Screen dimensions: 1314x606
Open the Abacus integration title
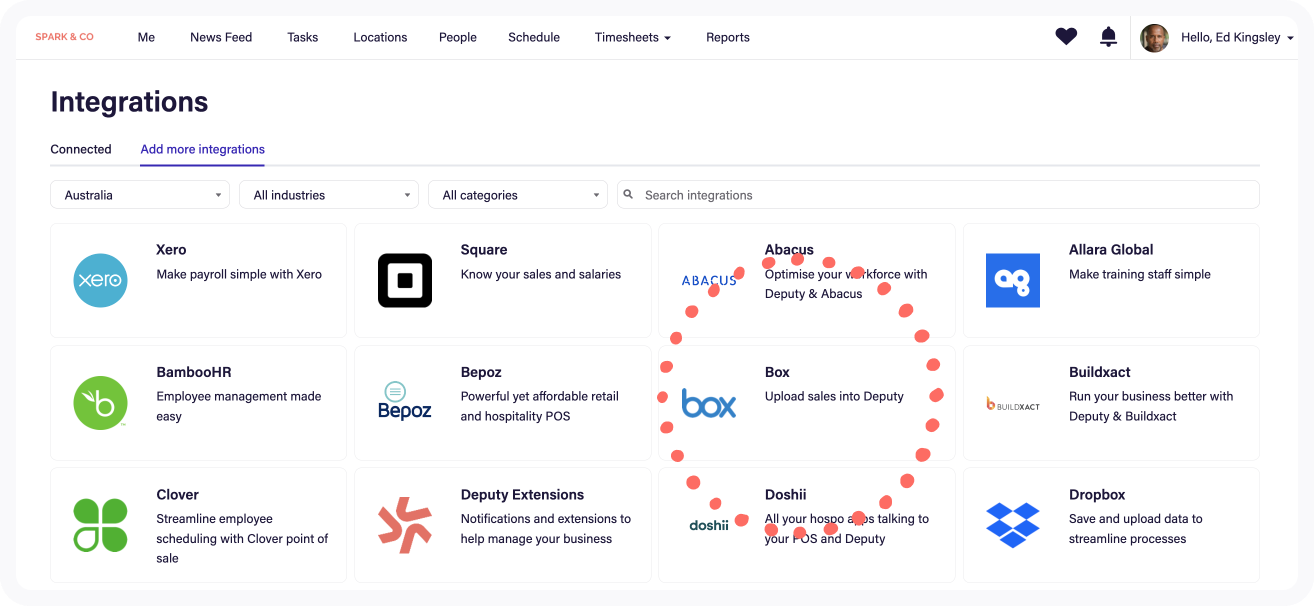[x=789, y=250]
